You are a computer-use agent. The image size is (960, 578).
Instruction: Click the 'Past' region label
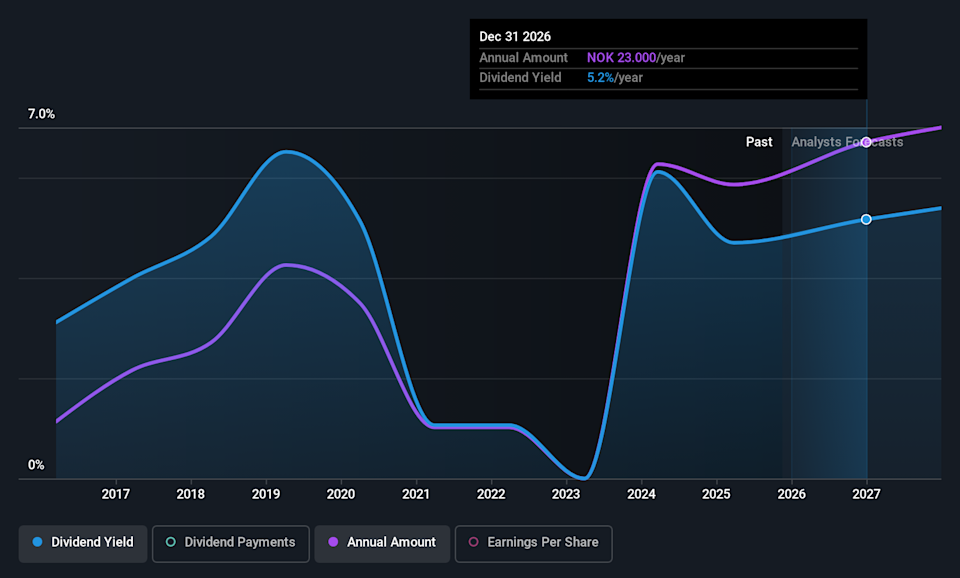(759, 142)
